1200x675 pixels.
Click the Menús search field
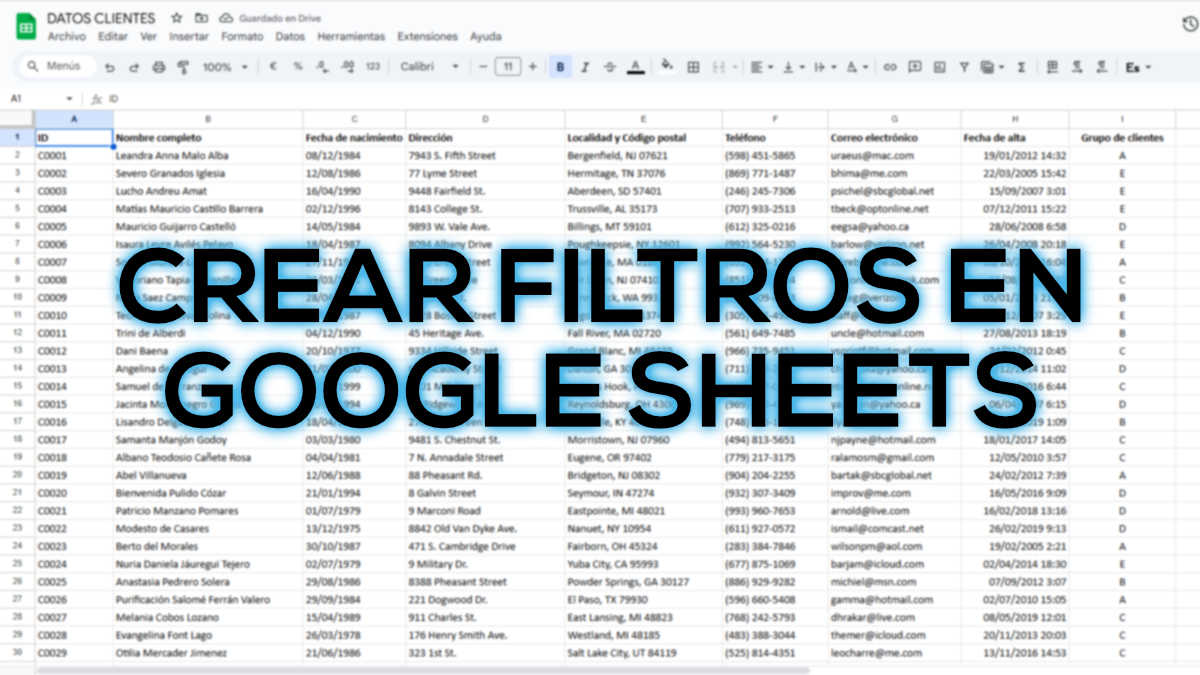[57, 67]
